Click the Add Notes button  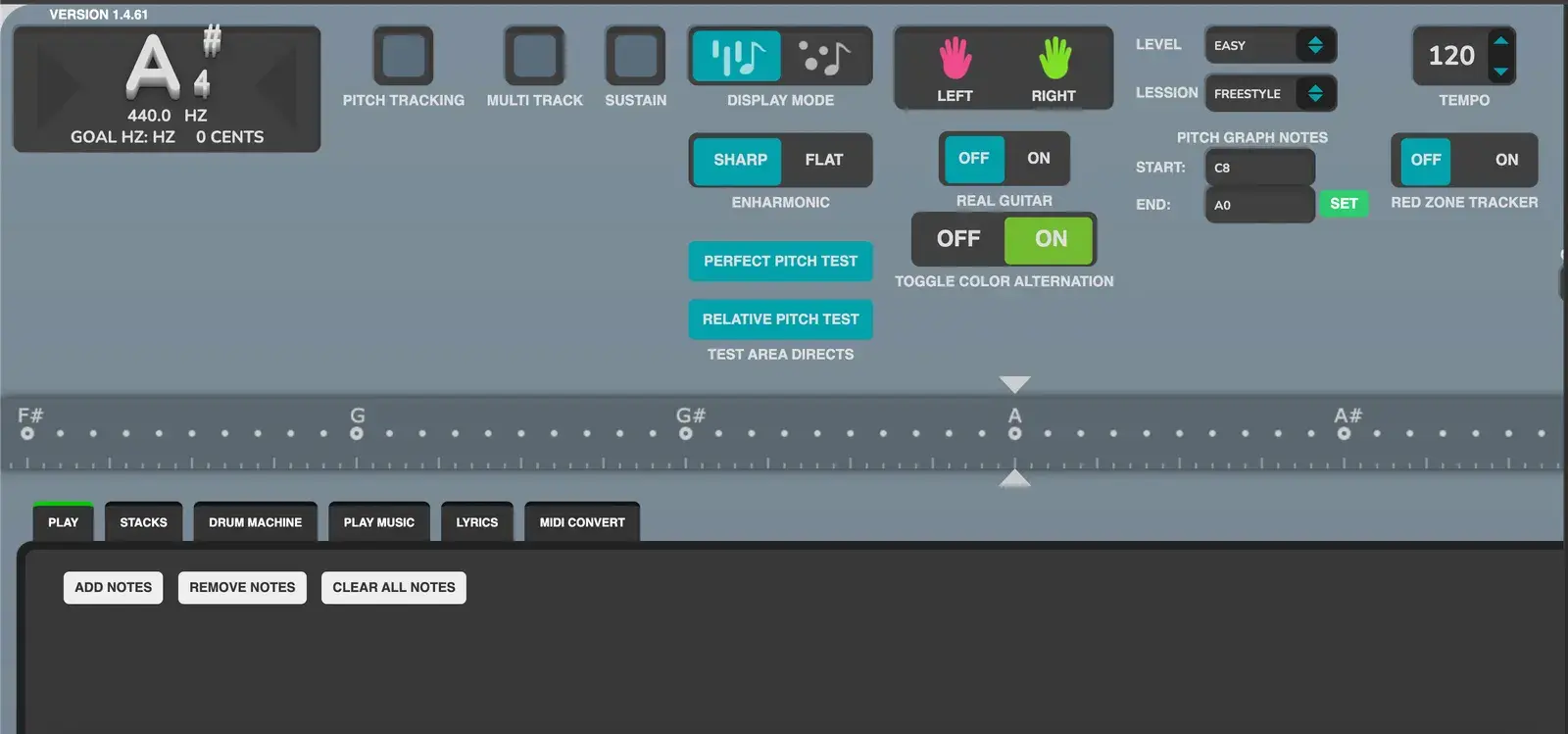click(x=114, y=588)
